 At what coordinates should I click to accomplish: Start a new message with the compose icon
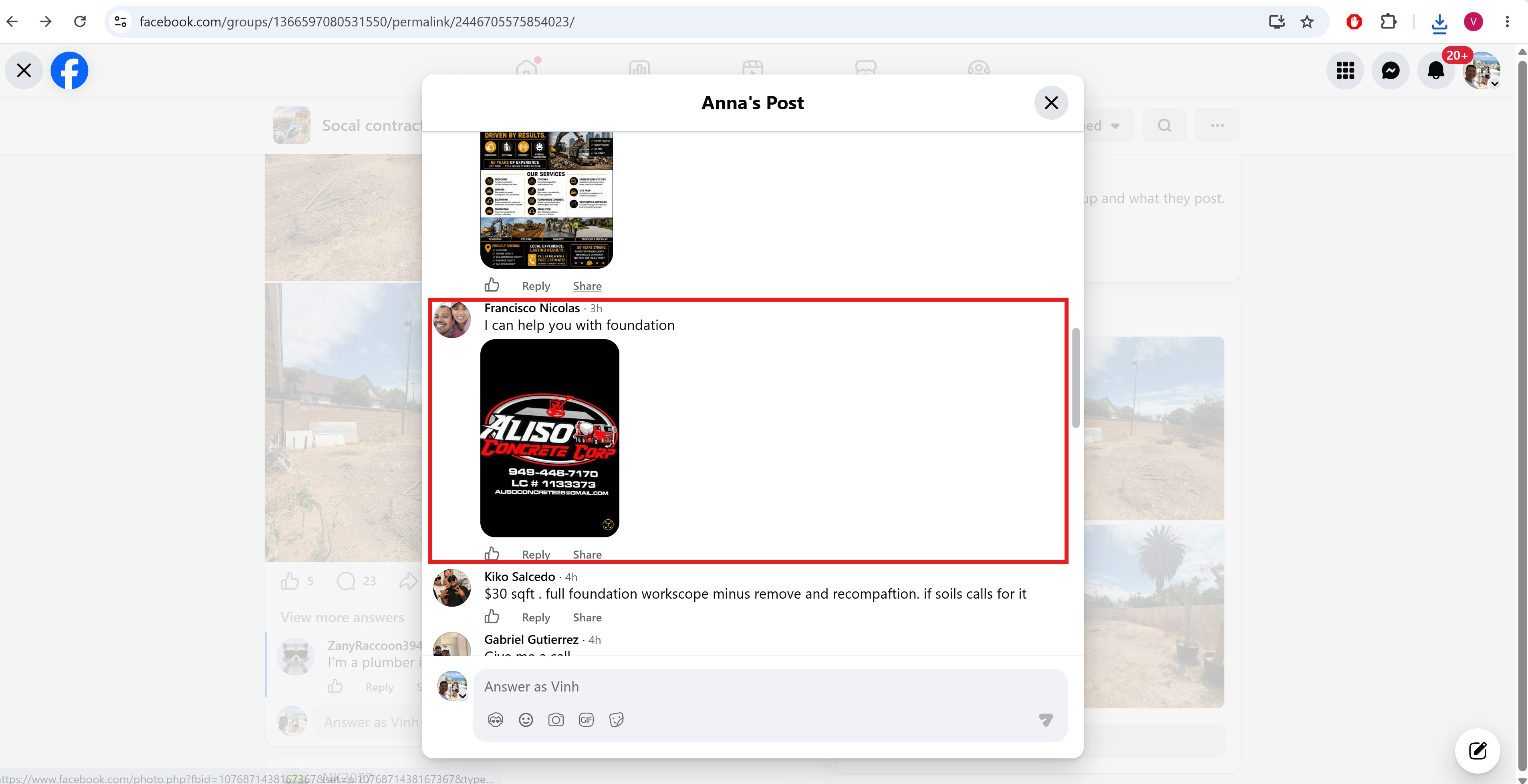(1478, 751)
